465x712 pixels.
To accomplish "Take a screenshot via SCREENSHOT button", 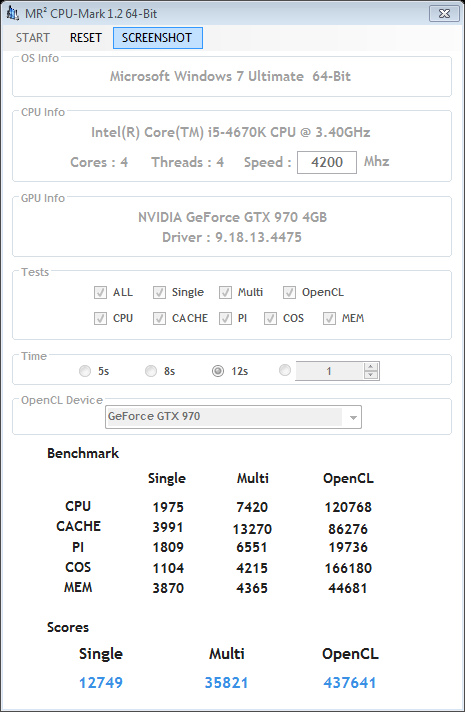I will (x=157, y=38).
